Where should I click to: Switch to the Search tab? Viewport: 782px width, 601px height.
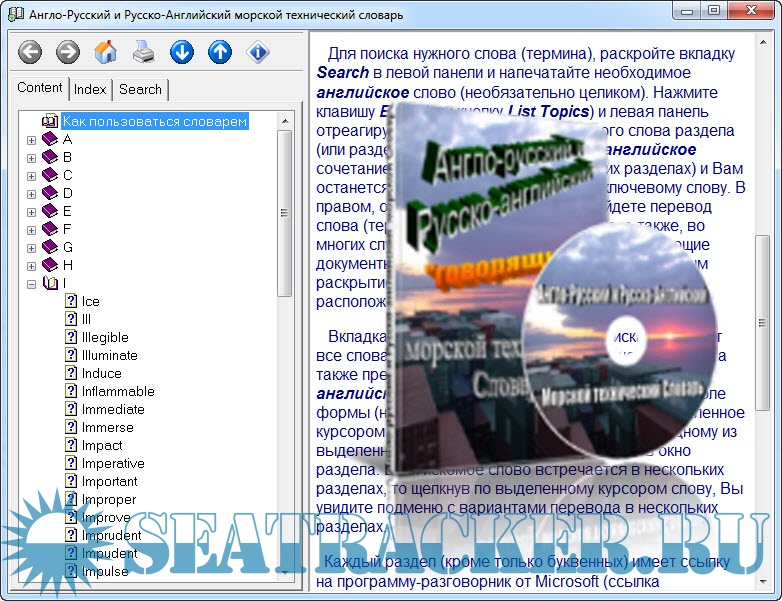[x=140, y=89]
